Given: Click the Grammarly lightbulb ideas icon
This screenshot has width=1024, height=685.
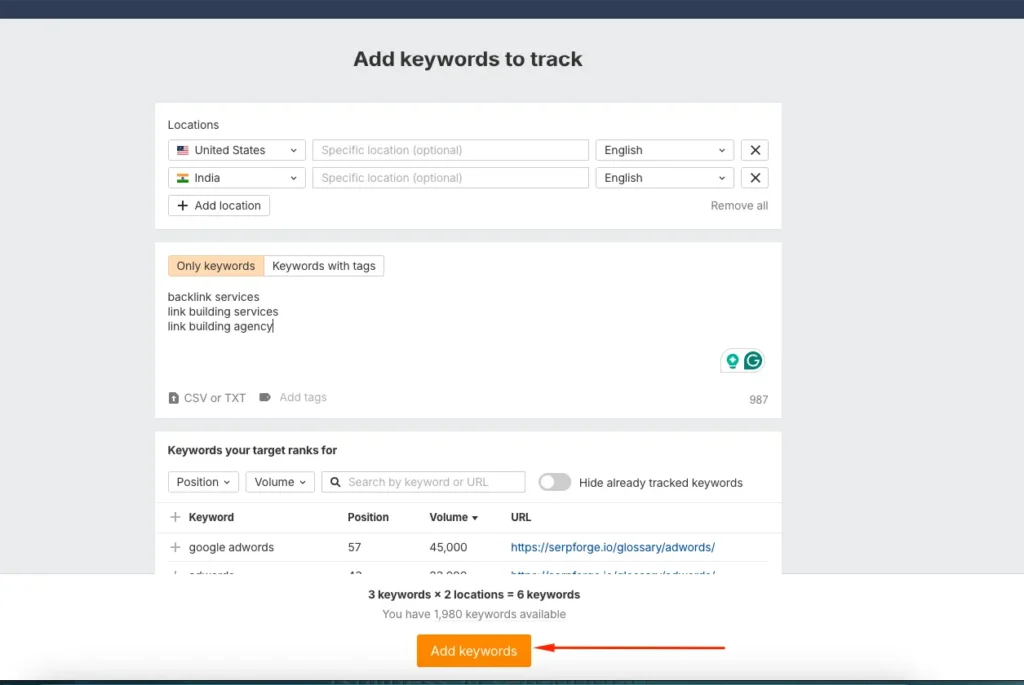Looking at the screenshot, I should [x=733, y=360].
